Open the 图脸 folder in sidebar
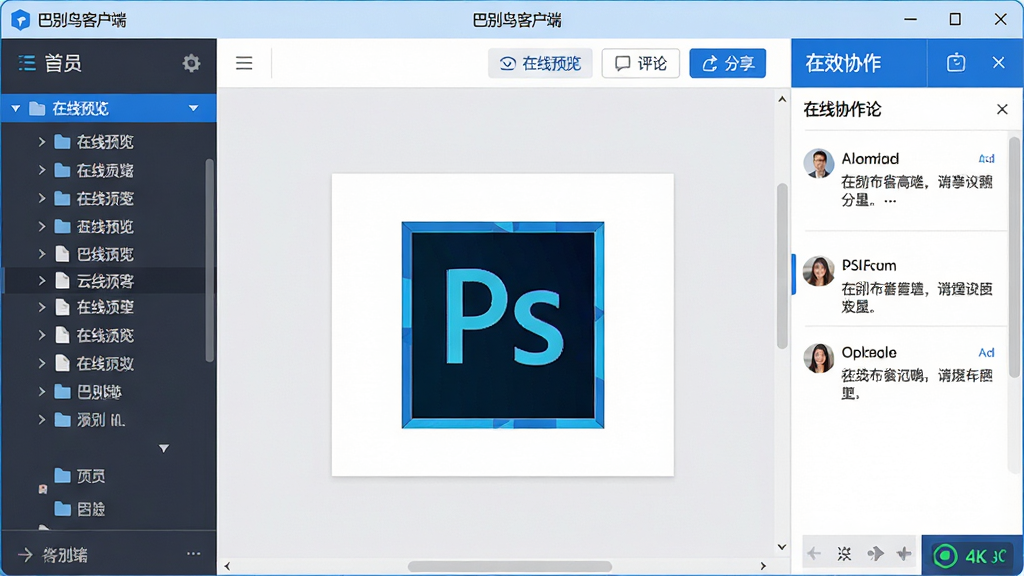 point(80,509)
